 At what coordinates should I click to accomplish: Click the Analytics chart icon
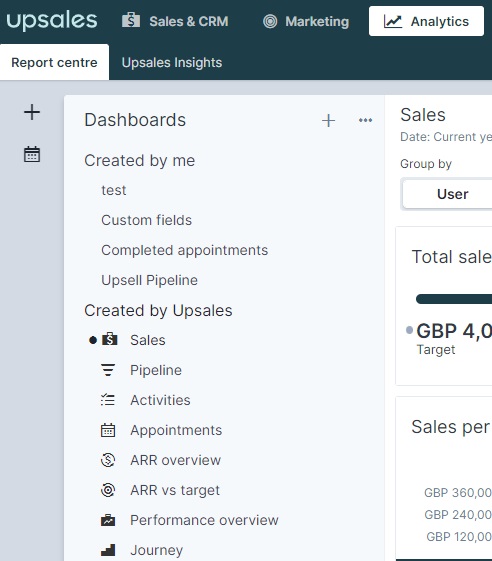(x=393, y=21)
